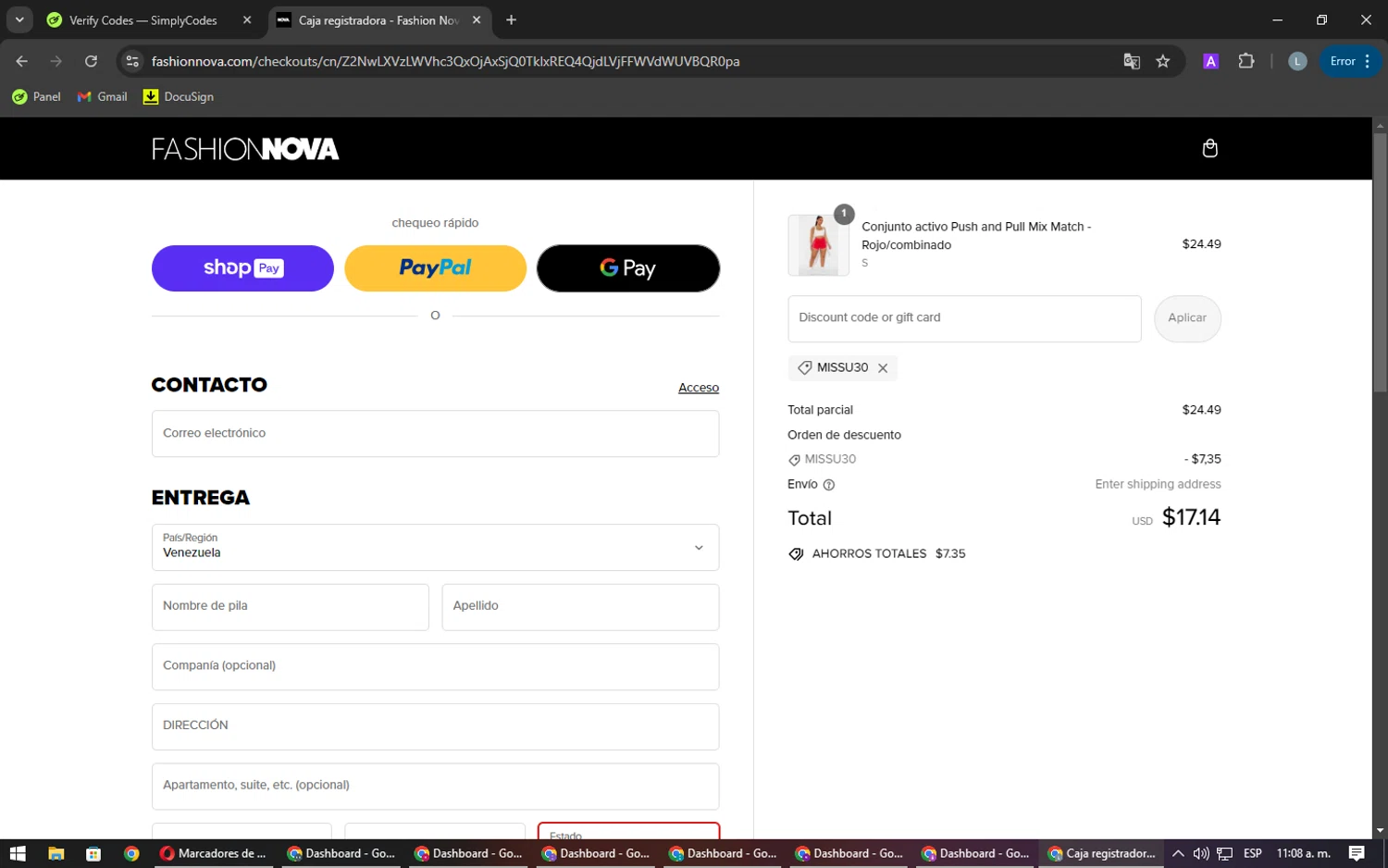Open the Gmail bookmark
1388x868 pixels.
(x=103, y=96)
